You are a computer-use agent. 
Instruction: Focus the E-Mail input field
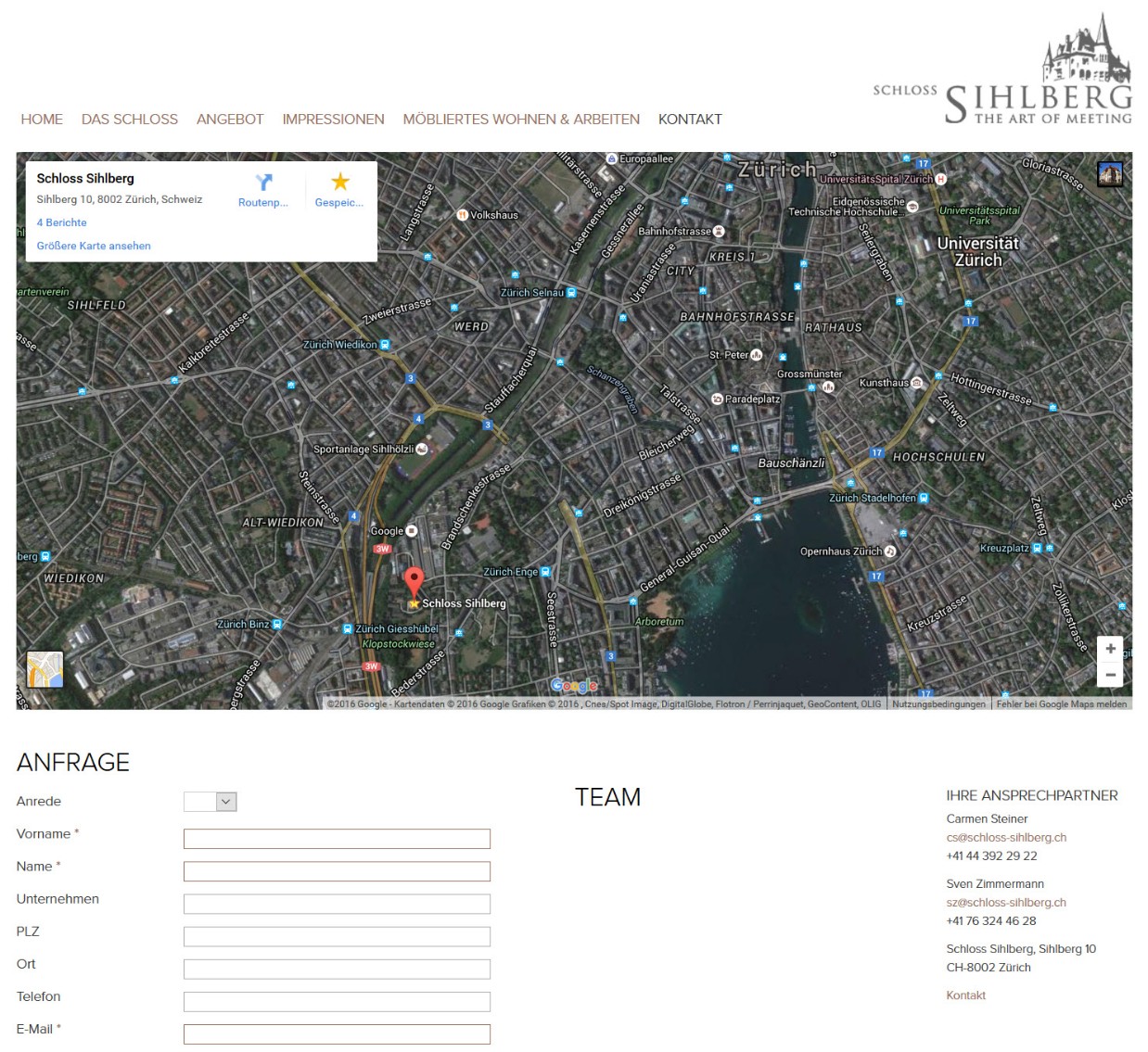coord(337,1034)
